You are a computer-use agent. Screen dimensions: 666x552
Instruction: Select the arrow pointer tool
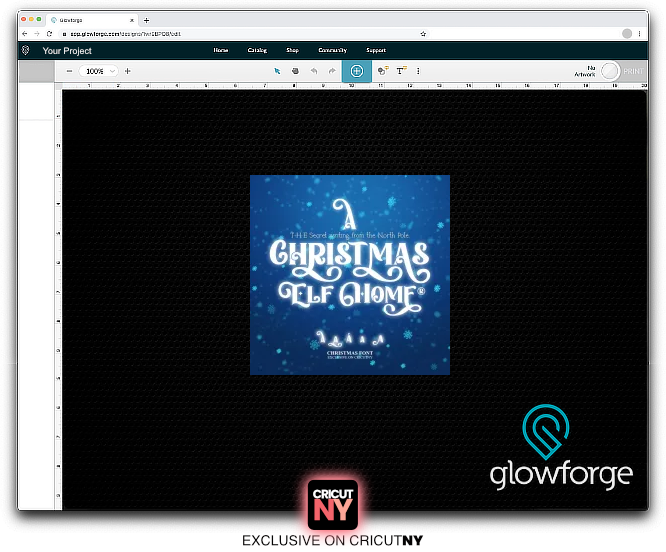(x=277, y=71)
